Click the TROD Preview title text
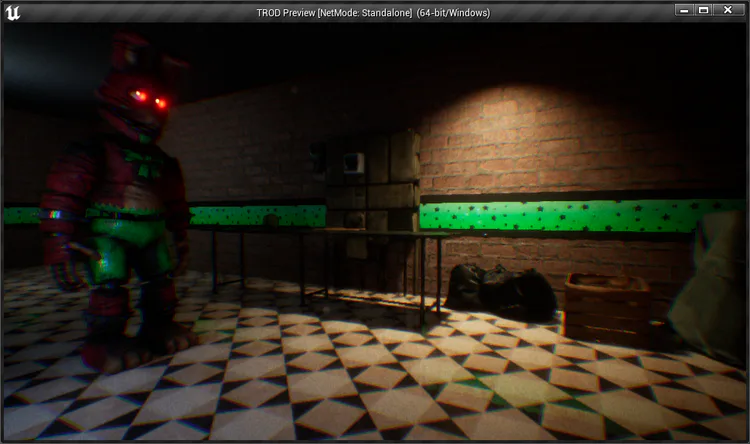750x444 pixels. click(x=373, y=13)
